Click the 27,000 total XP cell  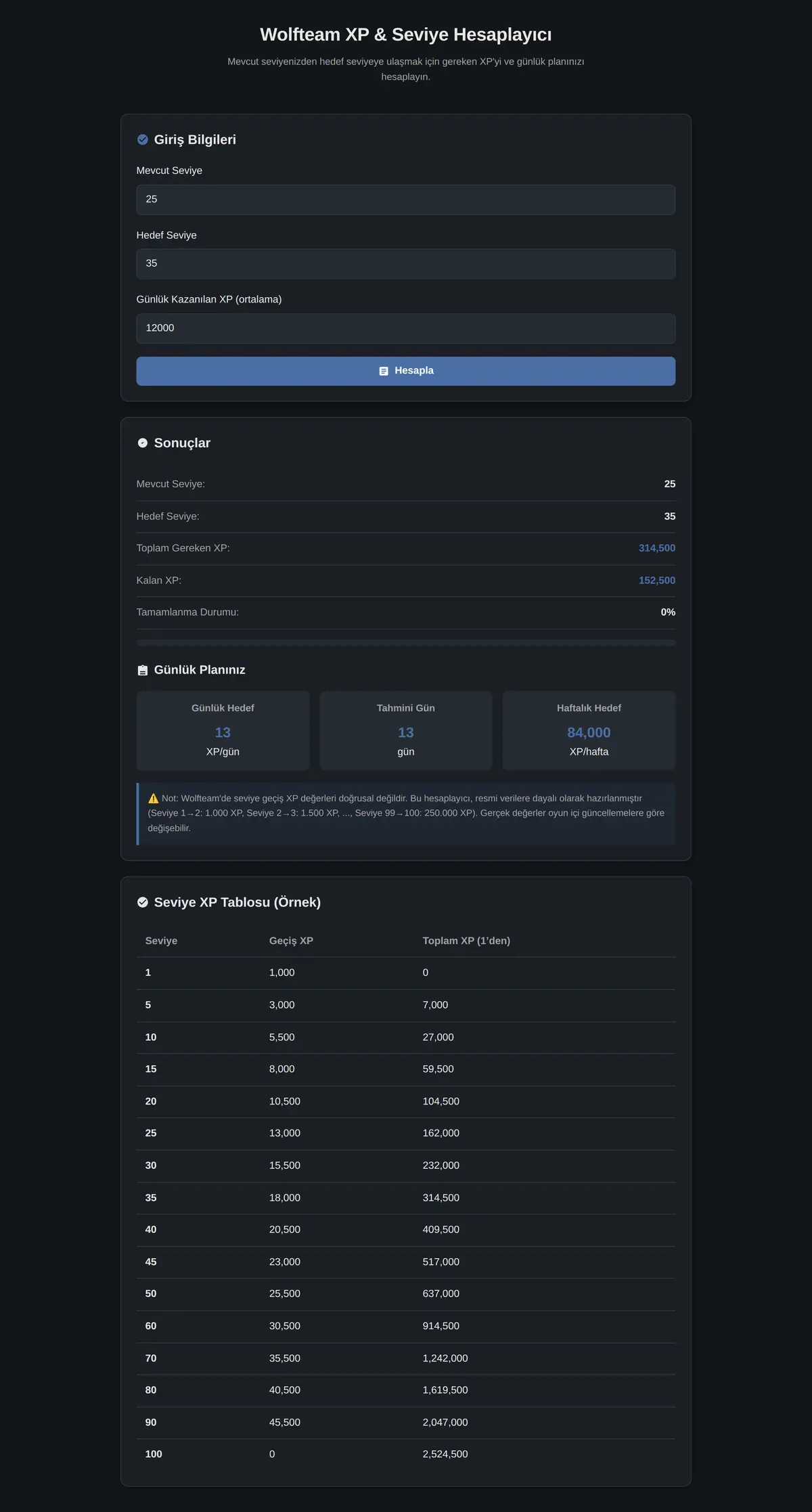coord(438,1037)
